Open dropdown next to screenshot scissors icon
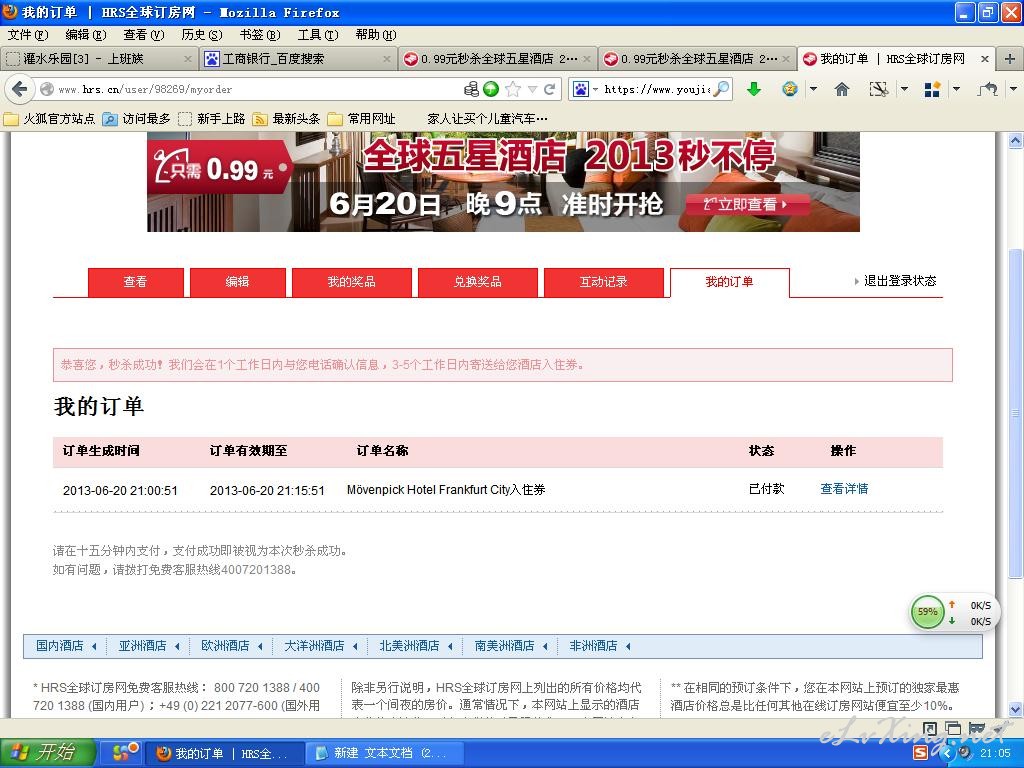 pyautogui.click(x=904, y=89)
